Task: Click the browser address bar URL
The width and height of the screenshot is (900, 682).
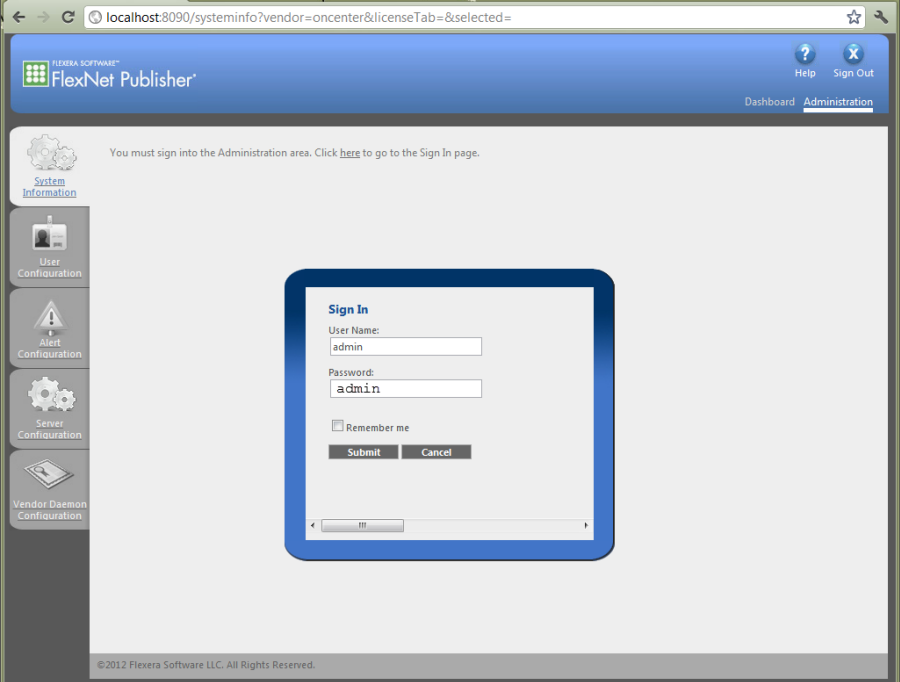Action: coord(308,17)
